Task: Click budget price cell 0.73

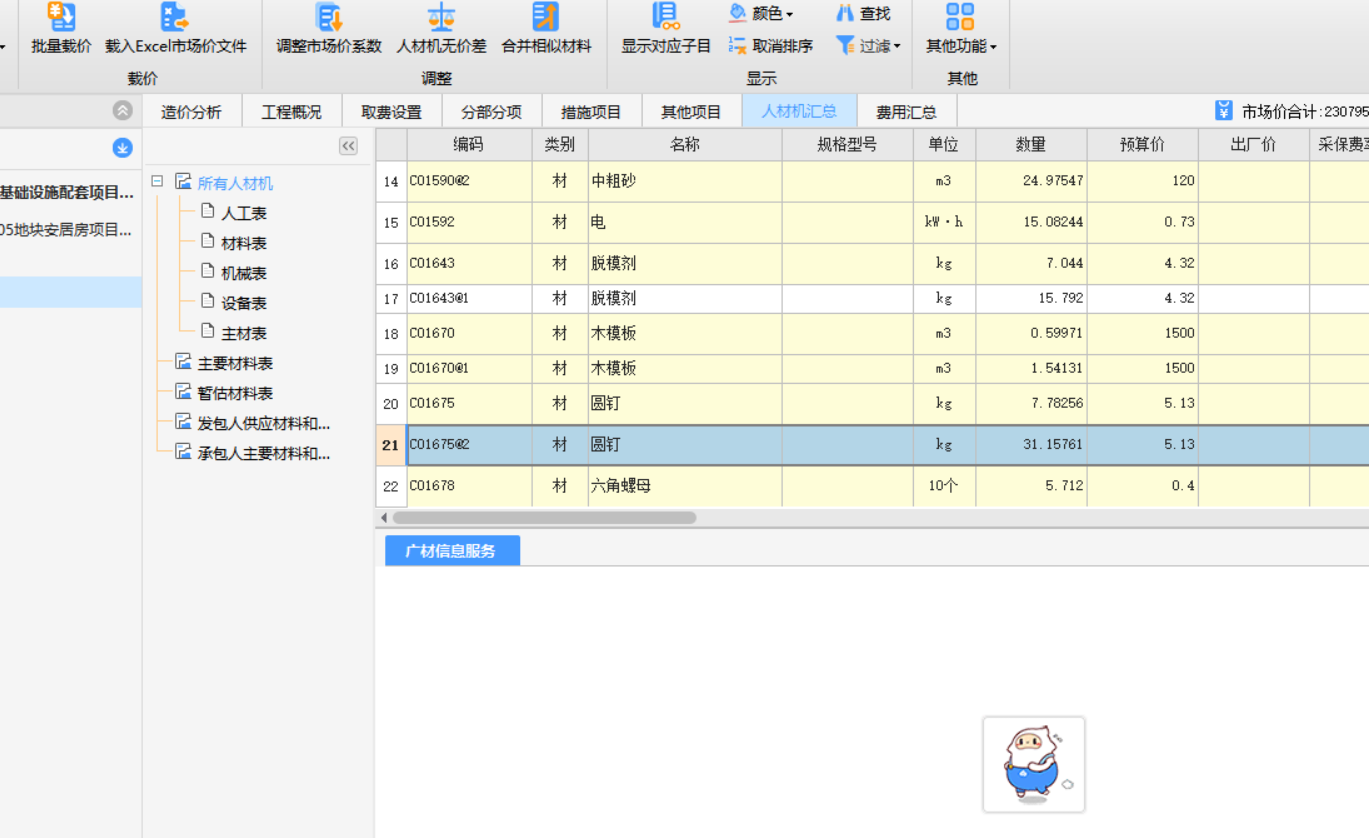Action: (1142, 222)
